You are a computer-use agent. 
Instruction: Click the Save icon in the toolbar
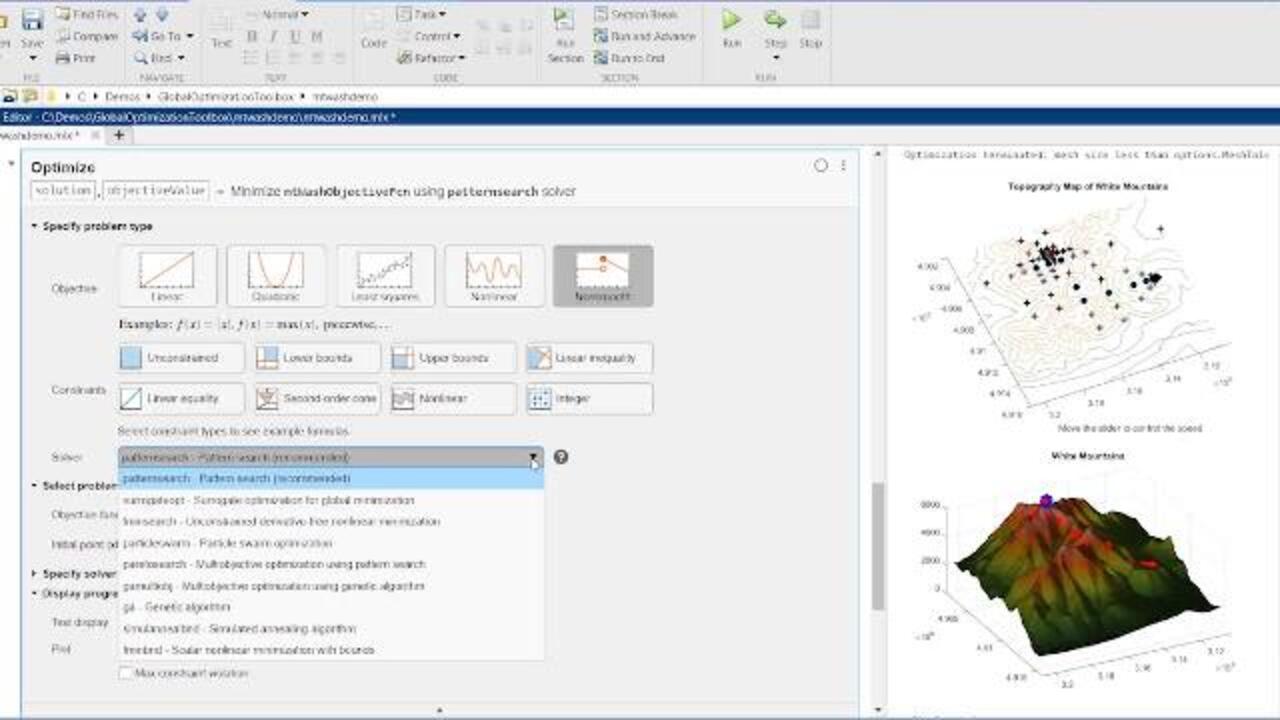[x=32, y=21]
